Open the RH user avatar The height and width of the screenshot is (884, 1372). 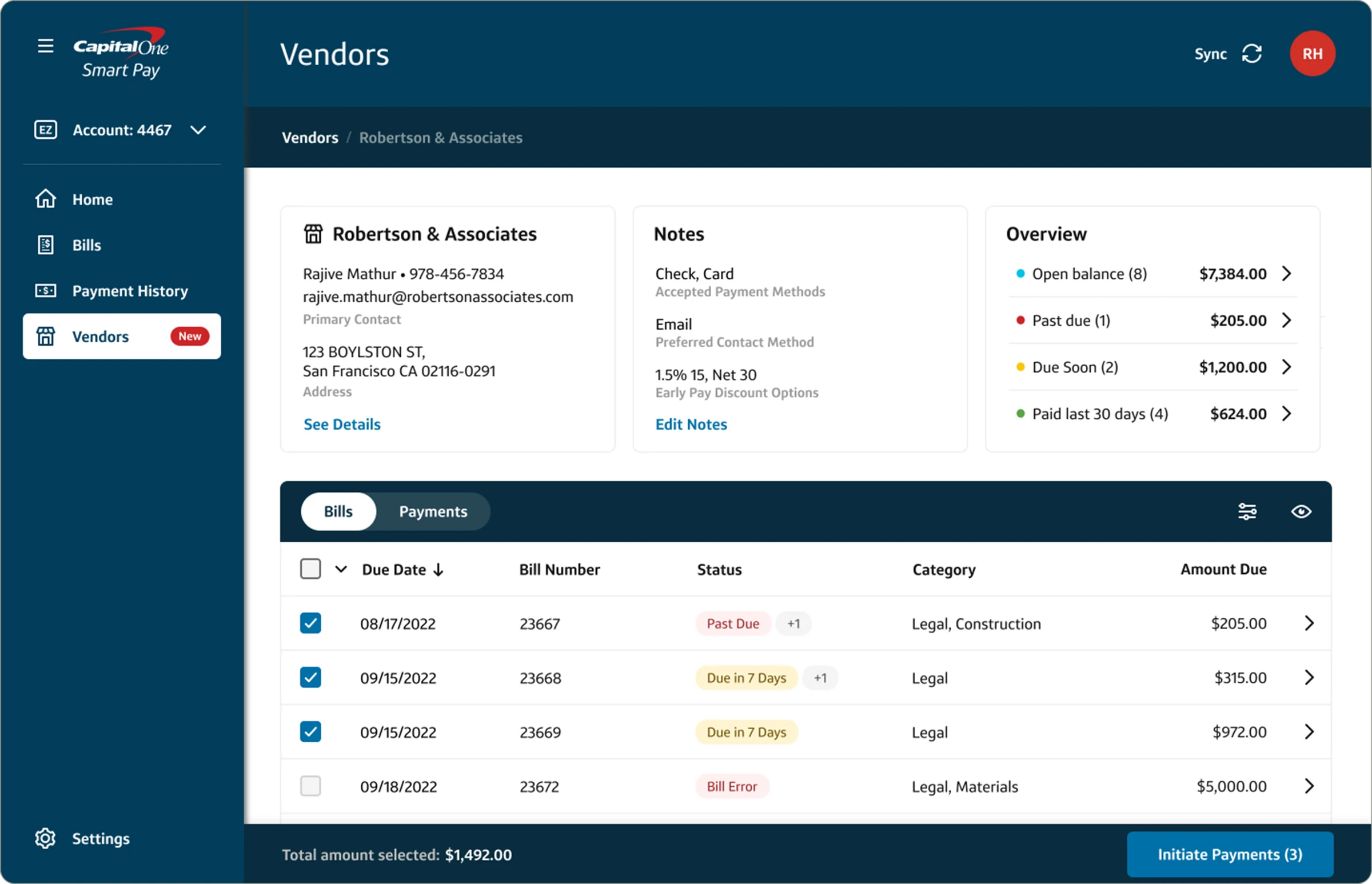coord(1312,53)
